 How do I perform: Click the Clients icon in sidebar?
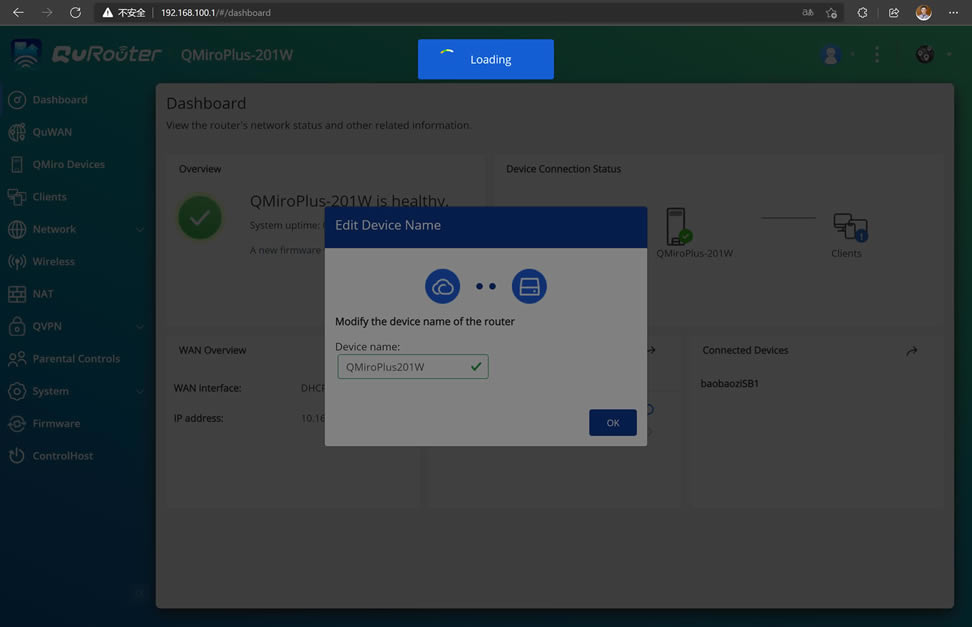pos(17,197)
